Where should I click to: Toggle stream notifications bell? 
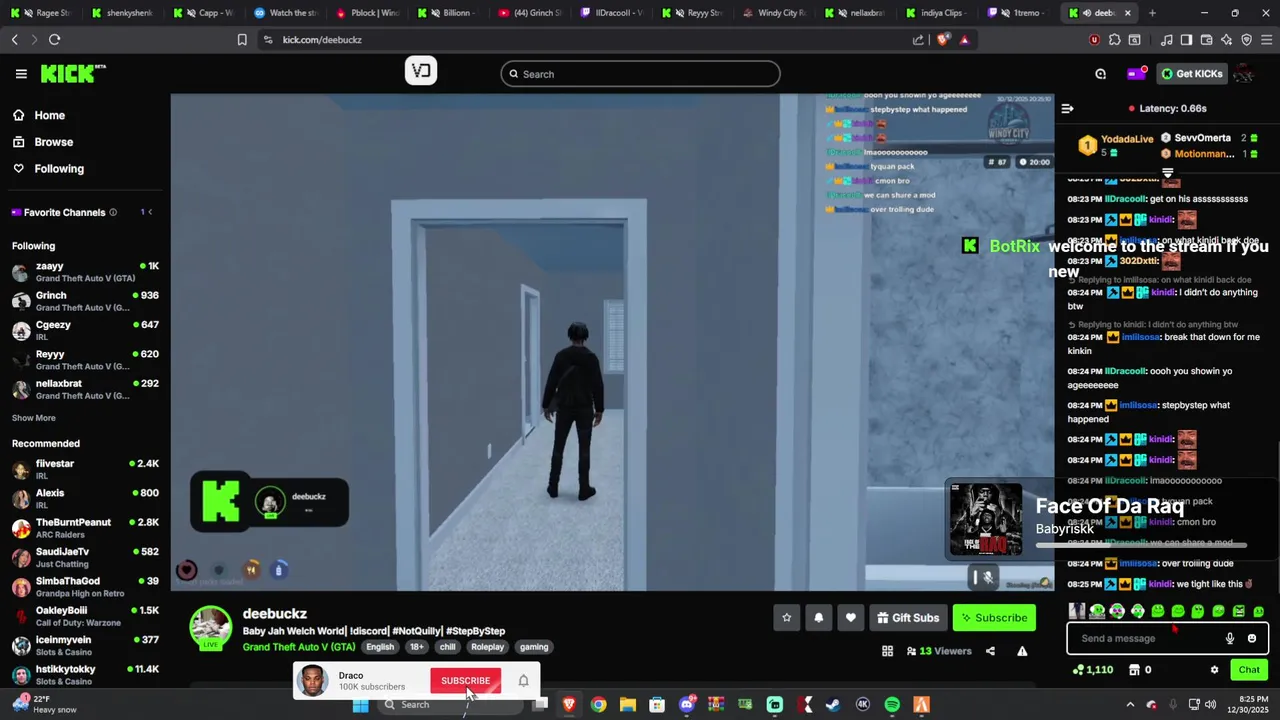[x=819, y=618]
